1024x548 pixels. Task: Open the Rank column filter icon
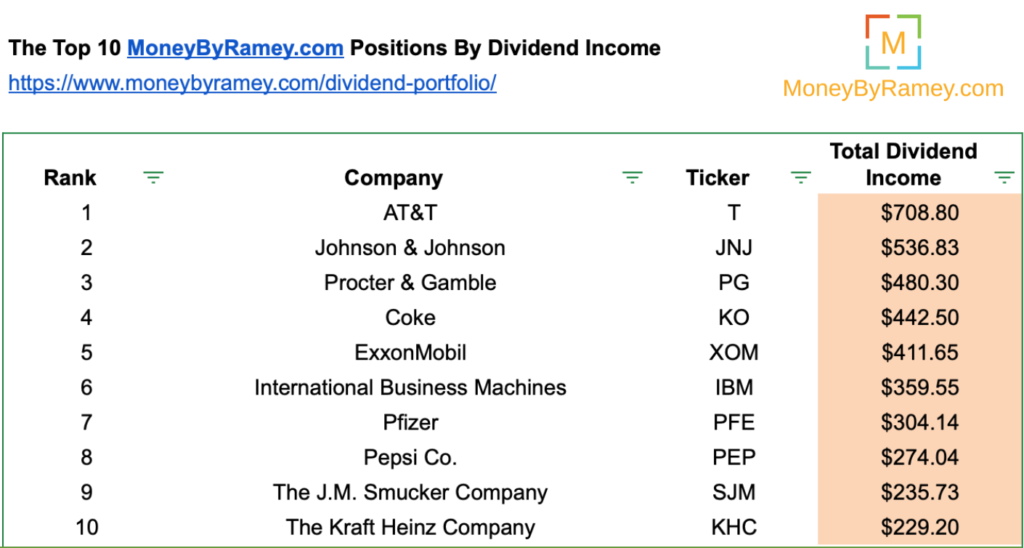(x=153, y=177)
